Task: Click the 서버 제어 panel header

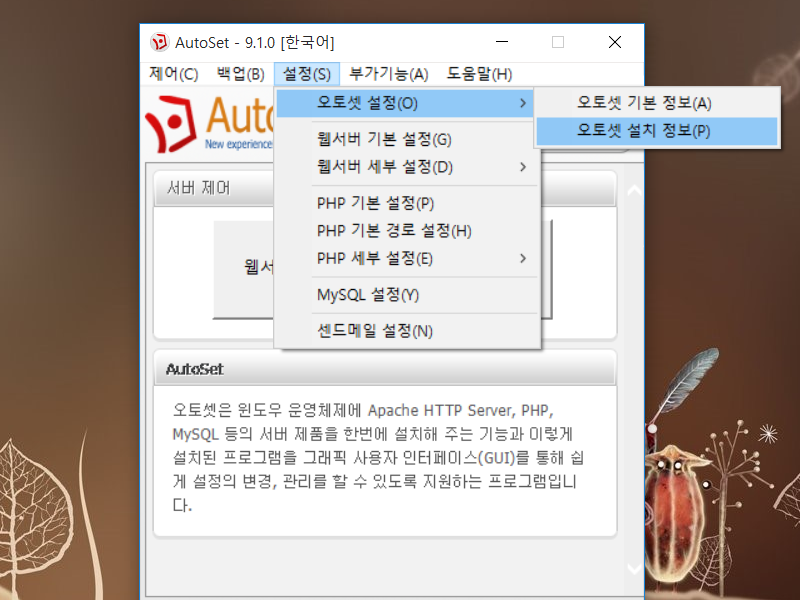Action: tap(214, 189)
